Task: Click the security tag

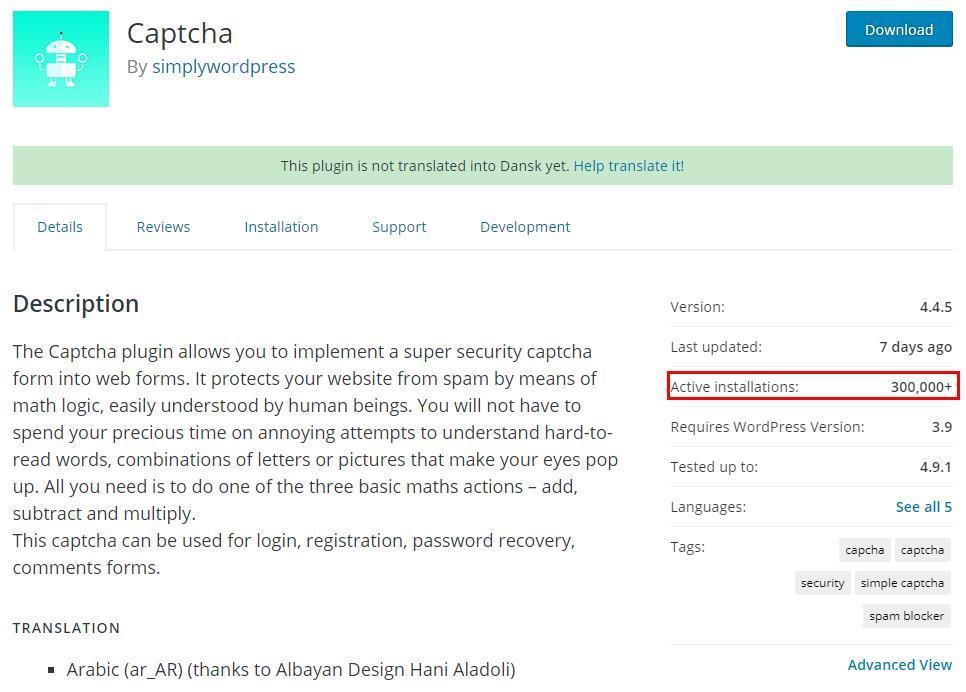Action: [x=822, y=583]
